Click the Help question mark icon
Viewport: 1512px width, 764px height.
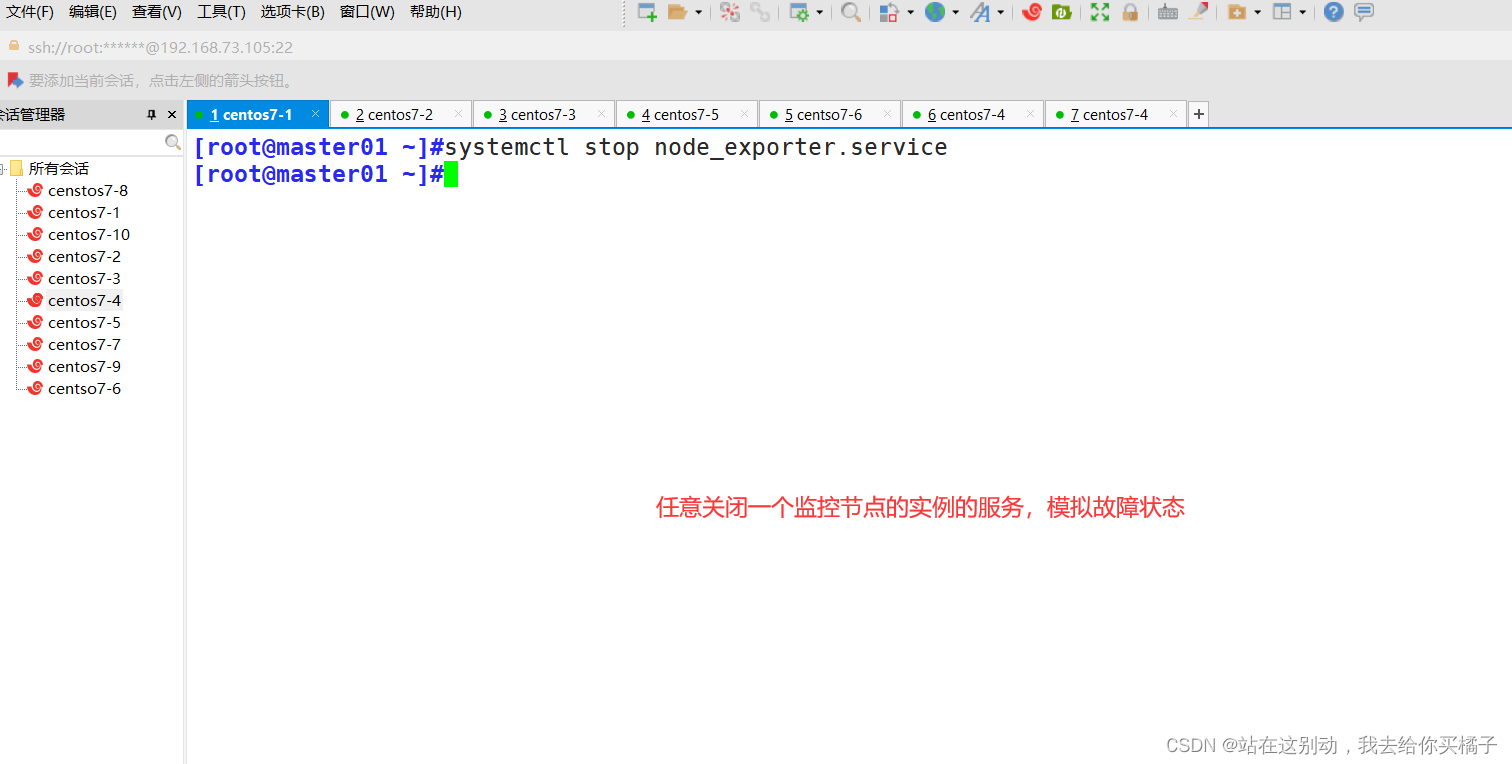click(1332, 13)
